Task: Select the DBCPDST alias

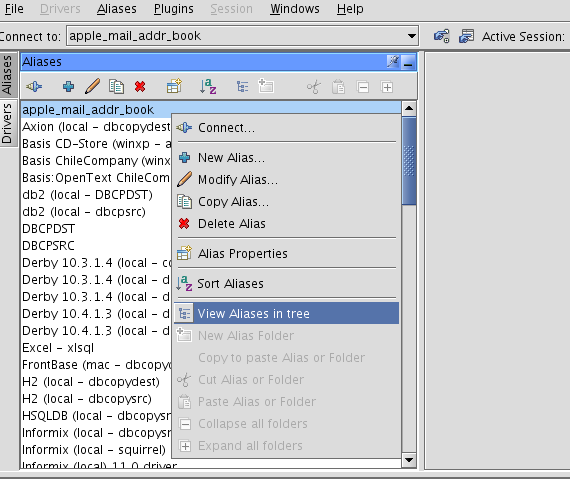Action: tap(96, 229)
